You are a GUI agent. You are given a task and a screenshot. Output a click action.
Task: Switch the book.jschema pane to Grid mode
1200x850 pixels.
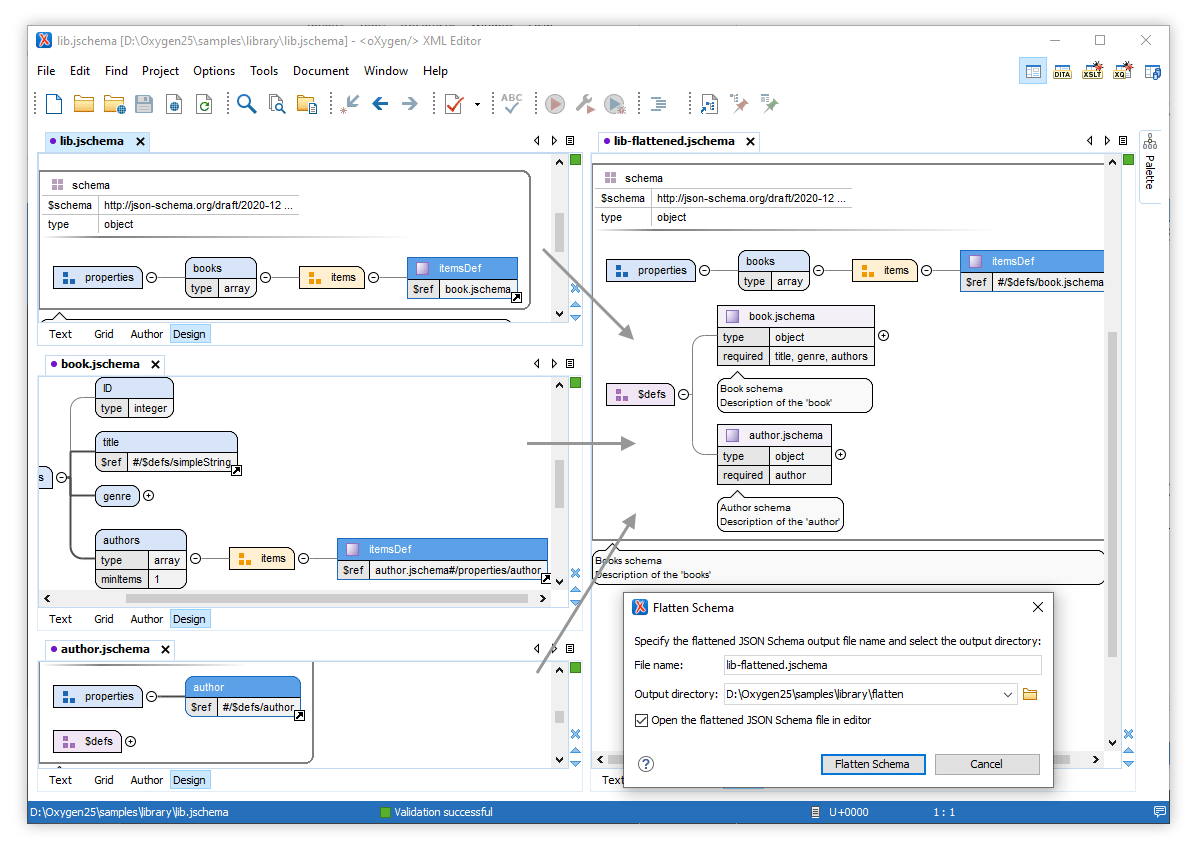[104, 619]
